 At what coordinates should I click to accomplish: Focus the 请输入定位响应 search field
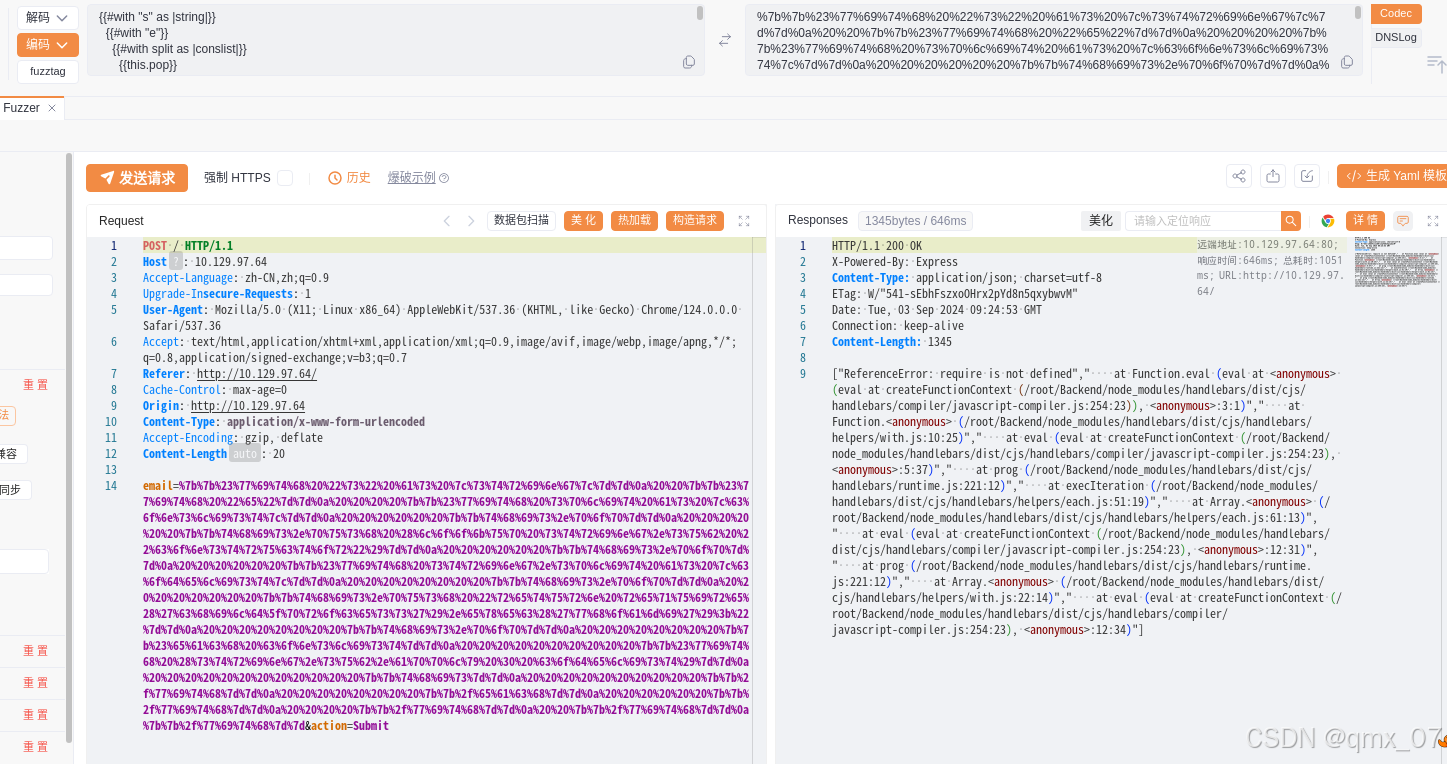1203,221
